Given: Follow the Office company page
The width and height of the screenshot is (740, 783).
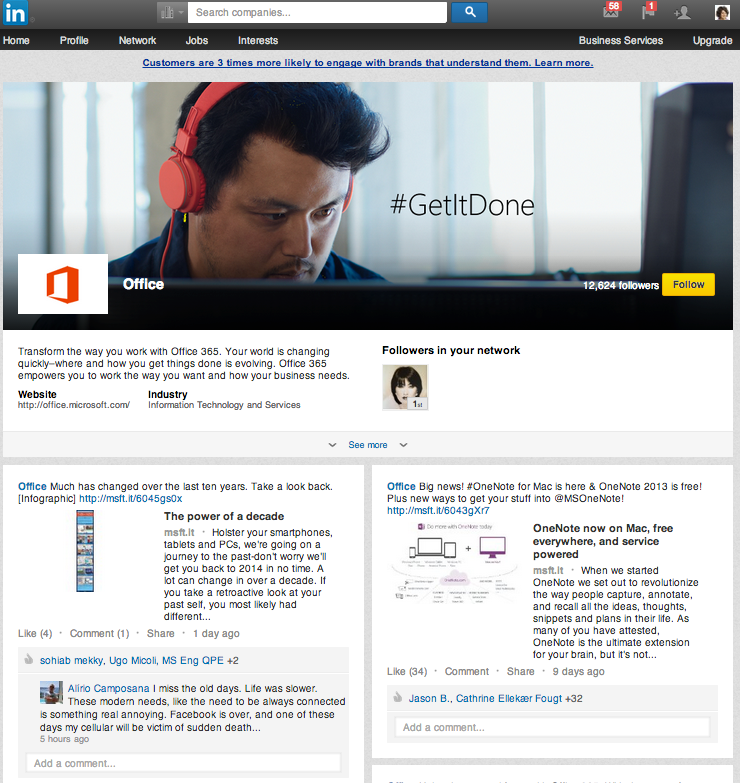Looking at the screenshot, I should 688,285.
